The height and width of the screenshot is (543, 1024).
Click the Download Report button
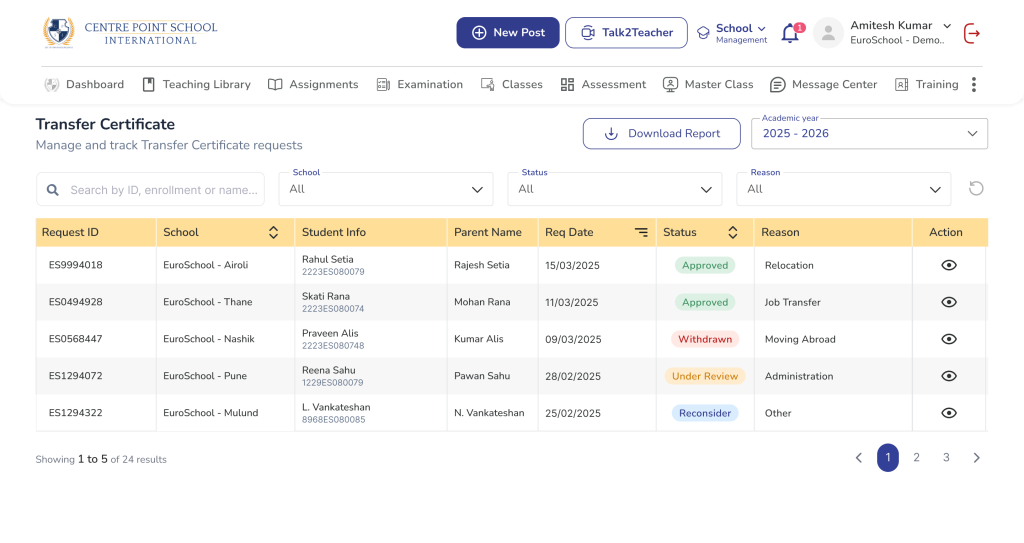point(662,134)
